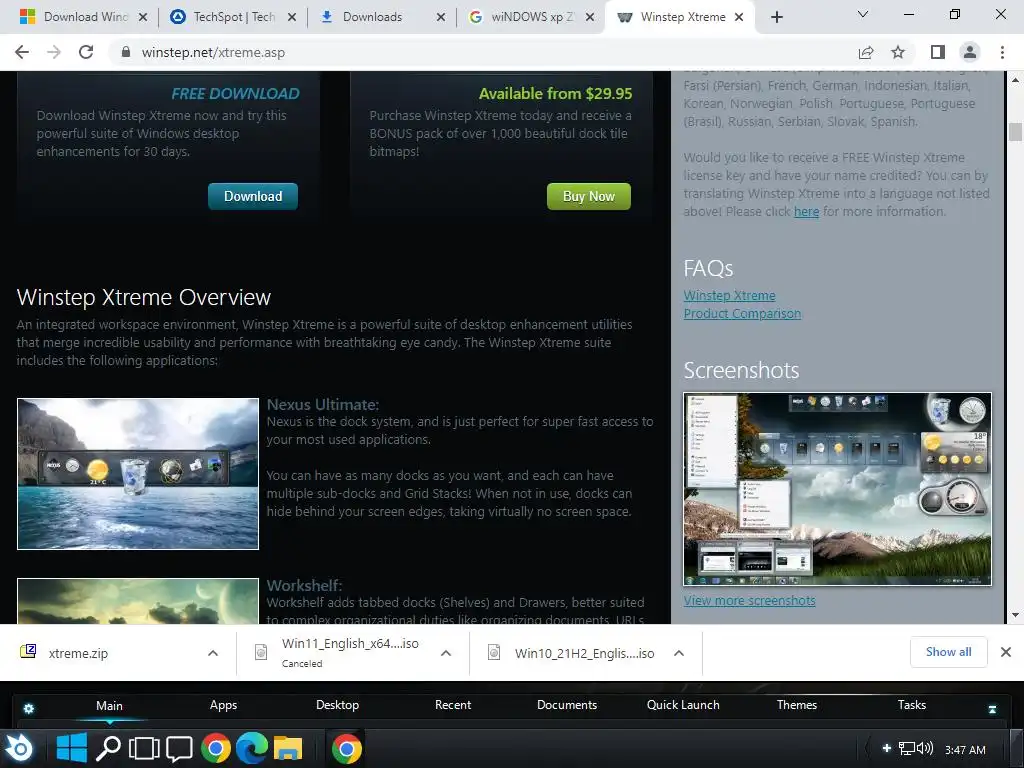Open the Chrome profile avatar
The height and width of the screenshot is (768, 1024).
pos(970,52)
